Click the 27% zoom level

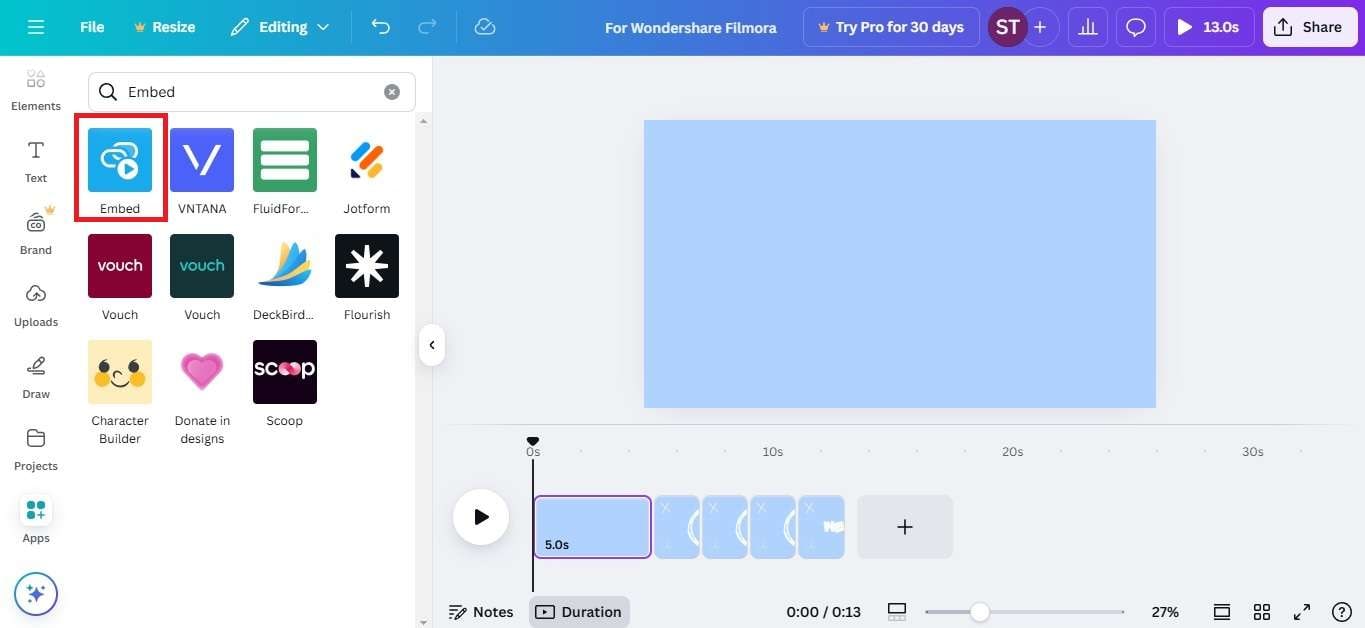[x=1165, y=612]
